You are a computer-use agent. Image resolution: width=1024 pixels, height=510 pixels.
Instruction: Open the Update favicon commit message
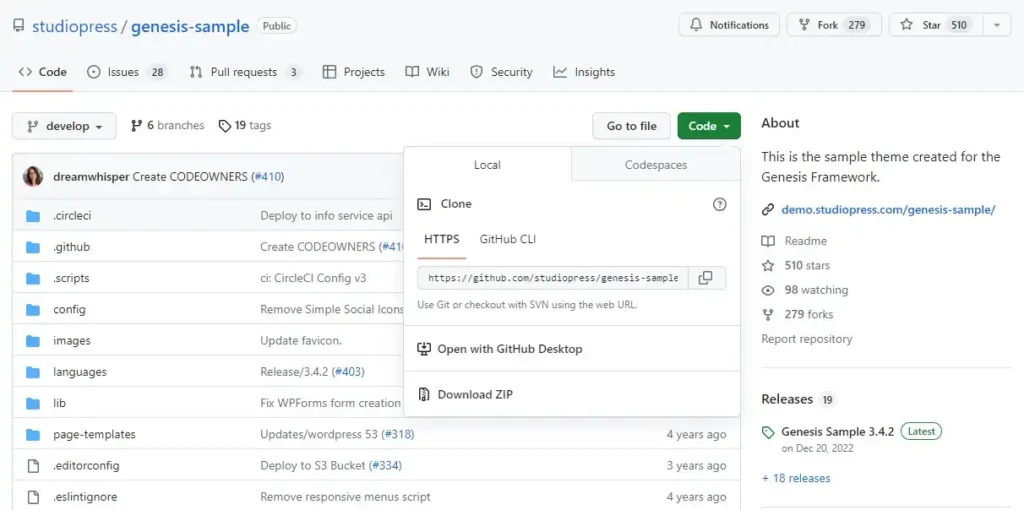[301, 341]
